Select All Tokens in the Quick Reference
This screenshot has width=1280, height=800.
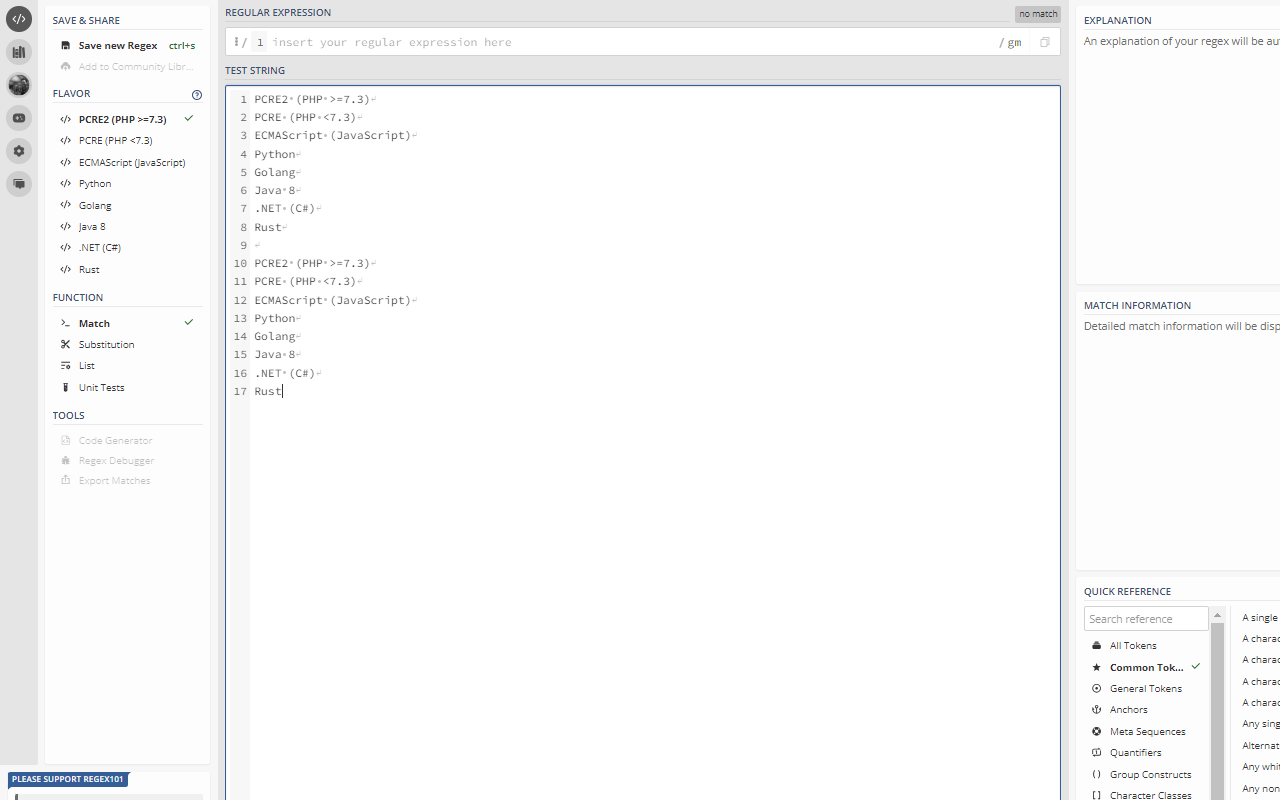tap(1133, 645)
